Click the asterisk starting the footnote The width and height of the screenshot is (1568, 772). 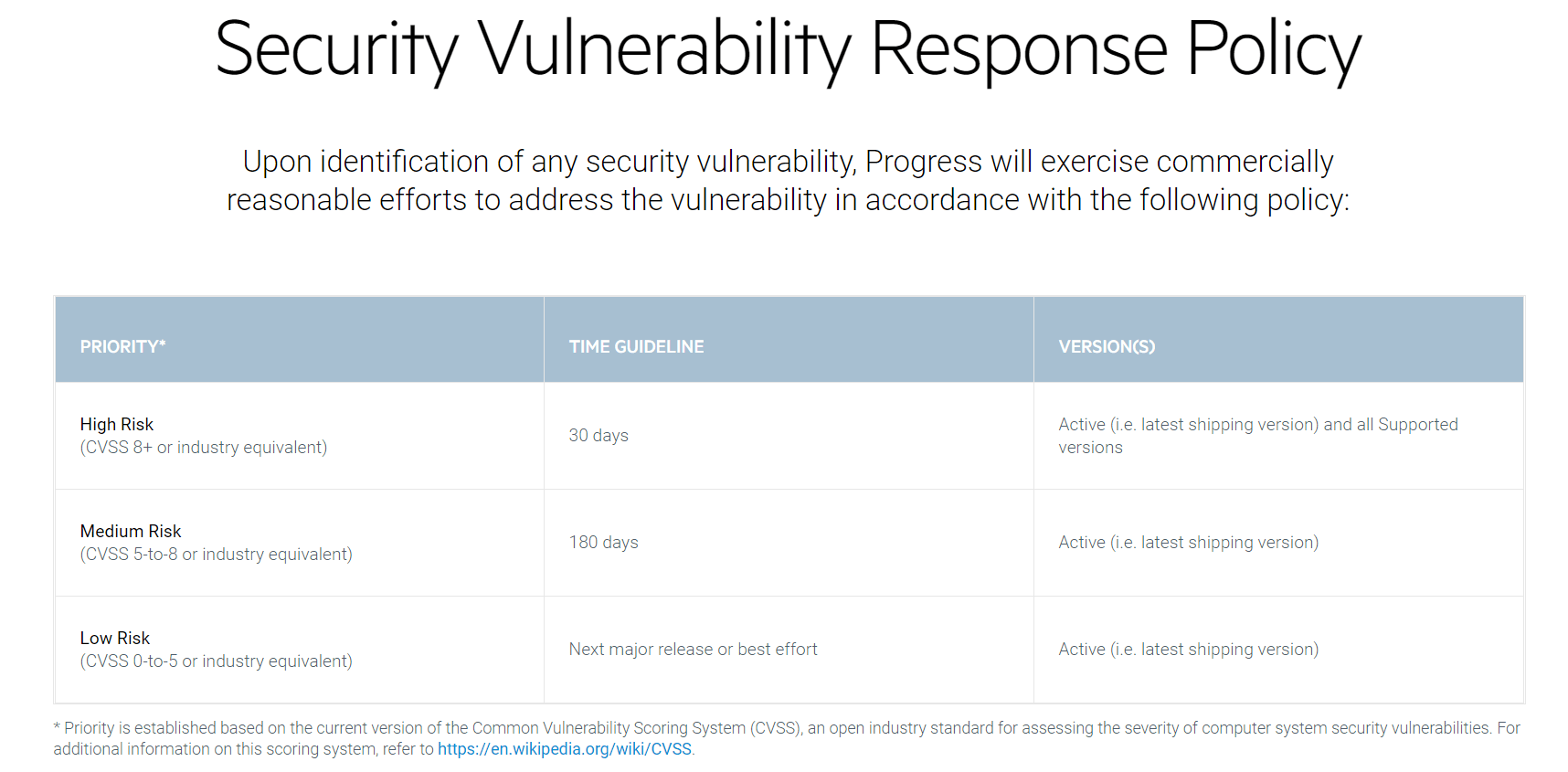[57, 727]
